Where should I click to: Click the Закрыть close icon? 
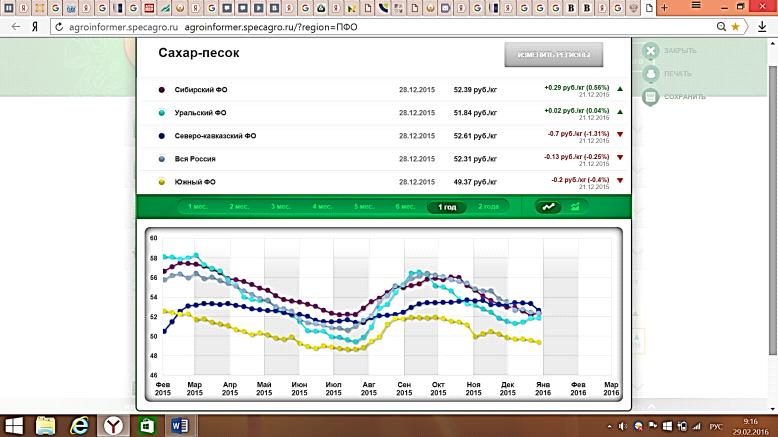[x=651, y=50]
